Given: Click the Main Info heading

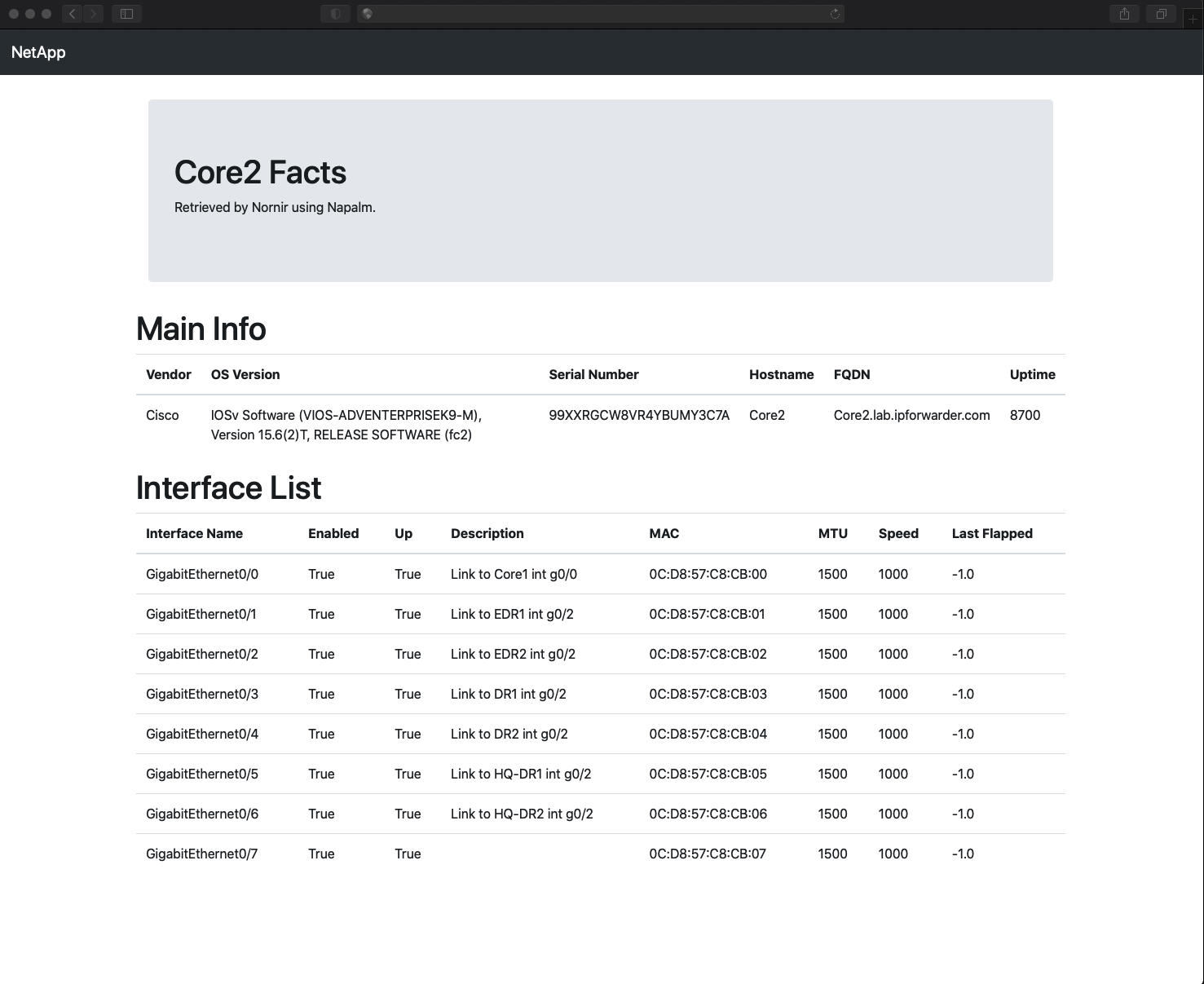Looking at the screenshot, I should pyautogui.click(x=201, y=329).
